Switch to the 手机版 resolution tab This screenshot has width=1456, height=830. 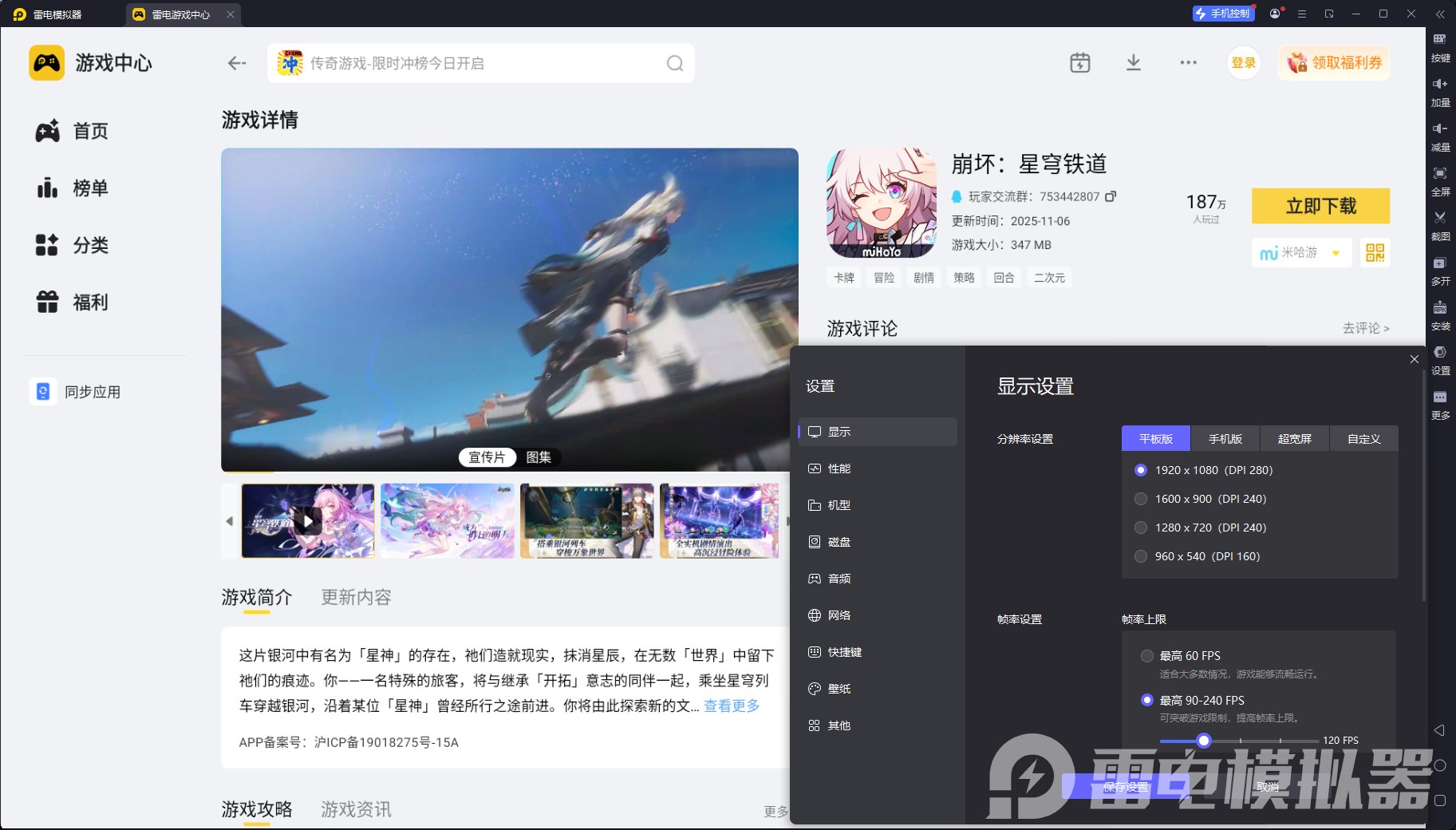click(x=1225, y=438)
